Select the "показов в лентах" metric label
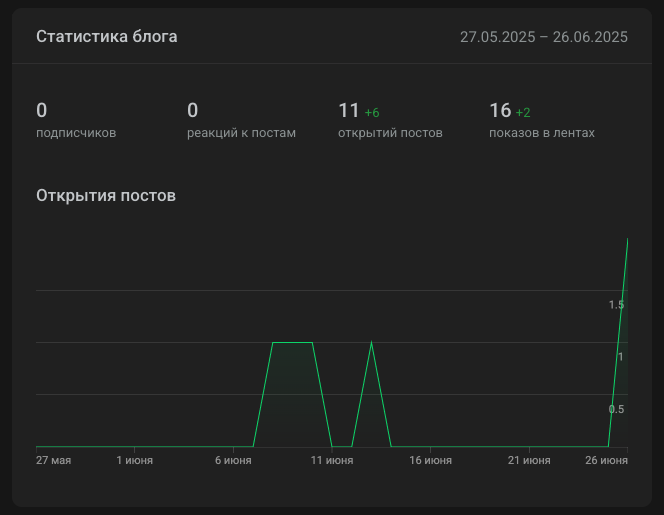Screen dimensions: 664x515 (x=541, y=132)
